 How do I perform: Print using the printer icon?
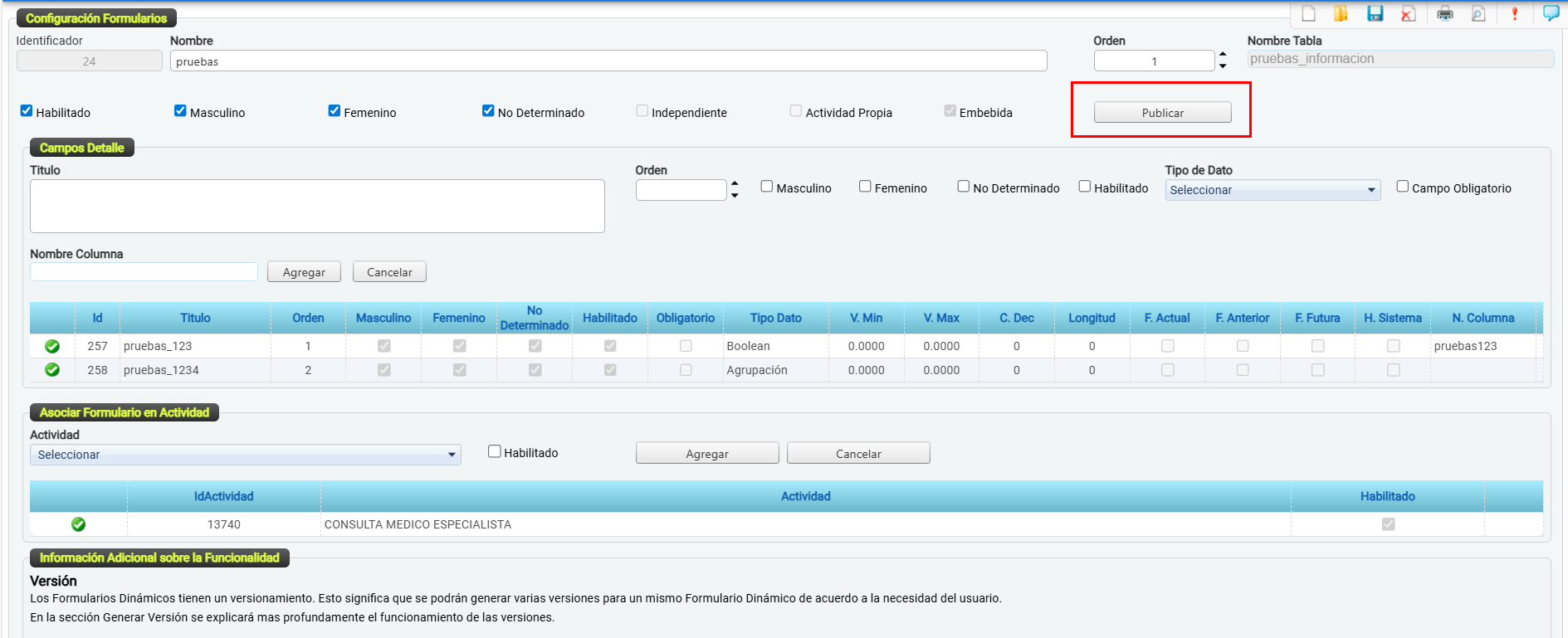[x=1445, y=13]
